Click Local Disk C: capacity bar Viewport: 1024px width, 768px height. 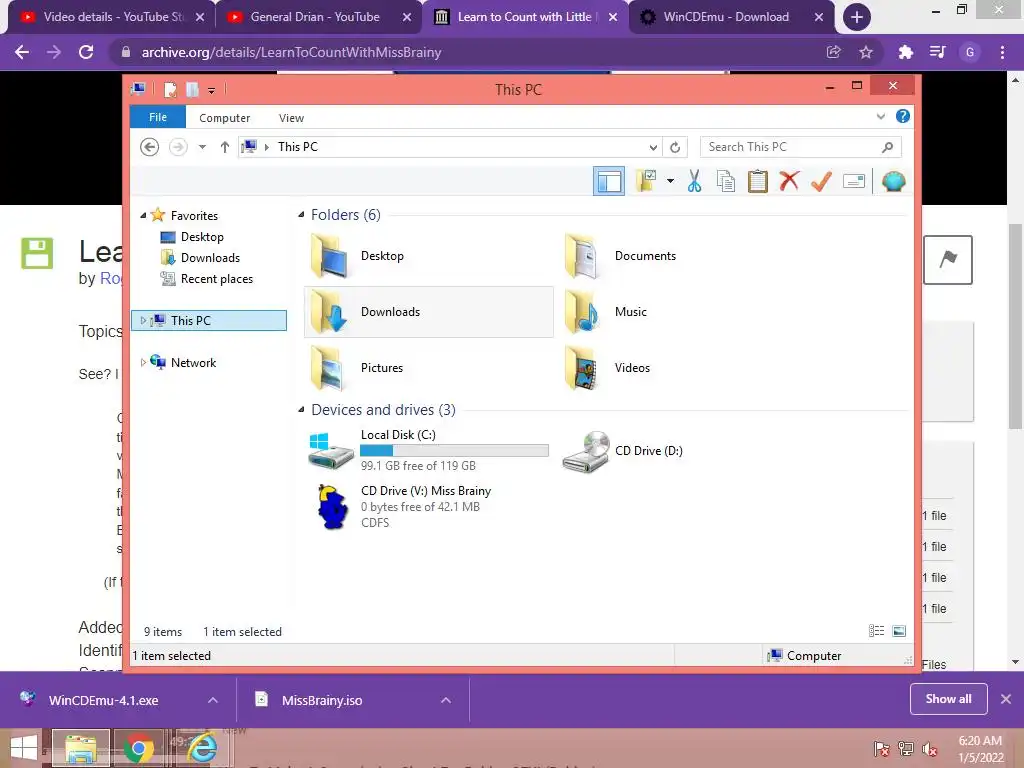click(454, 451)
